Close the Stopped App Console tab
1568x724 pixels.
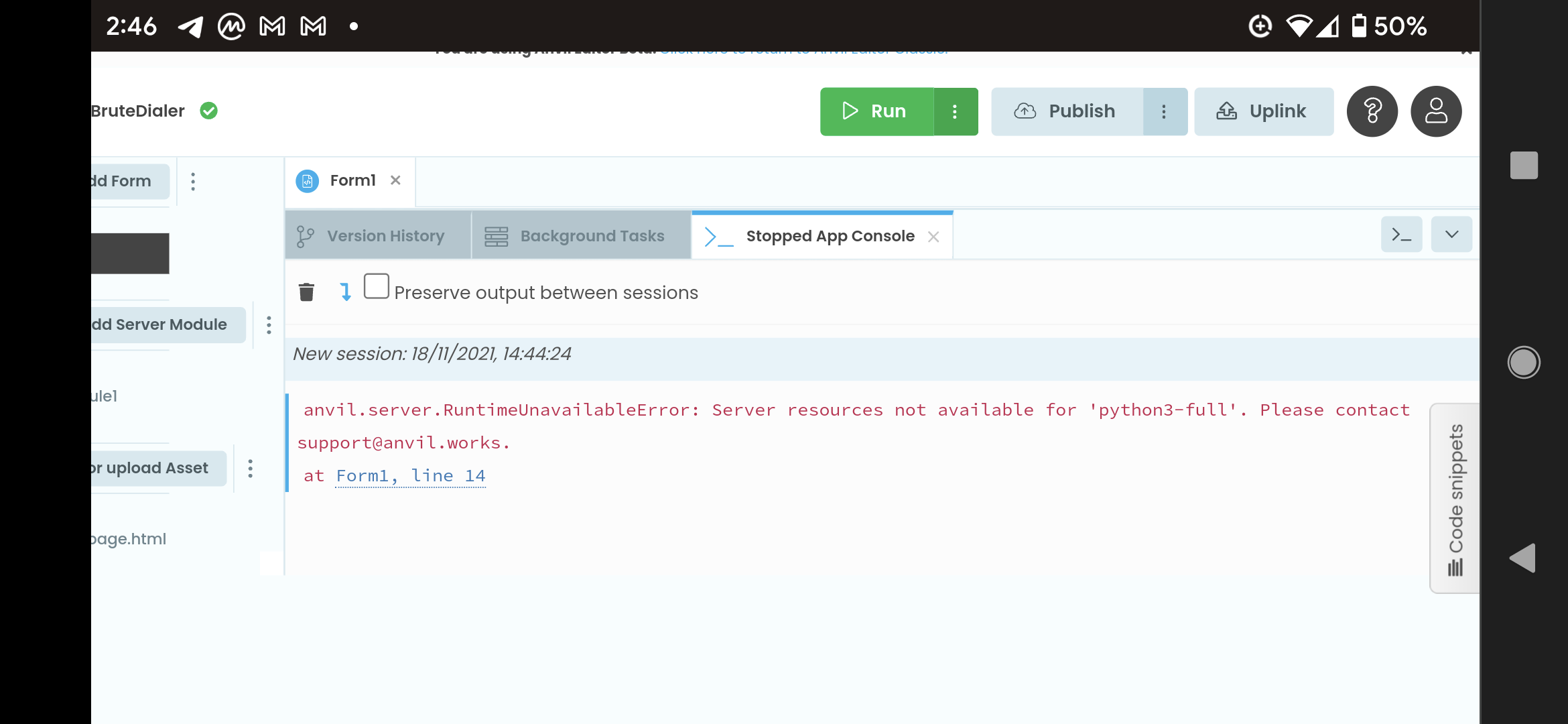(x=933, y=237)
